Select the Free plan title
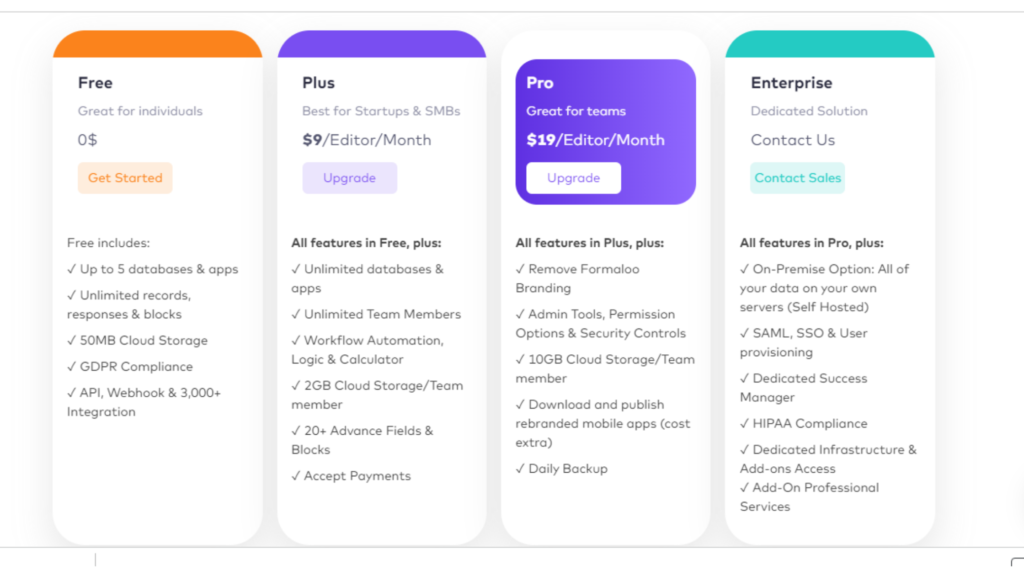Viewport: 1024px width, 576px height. point(95,83)
